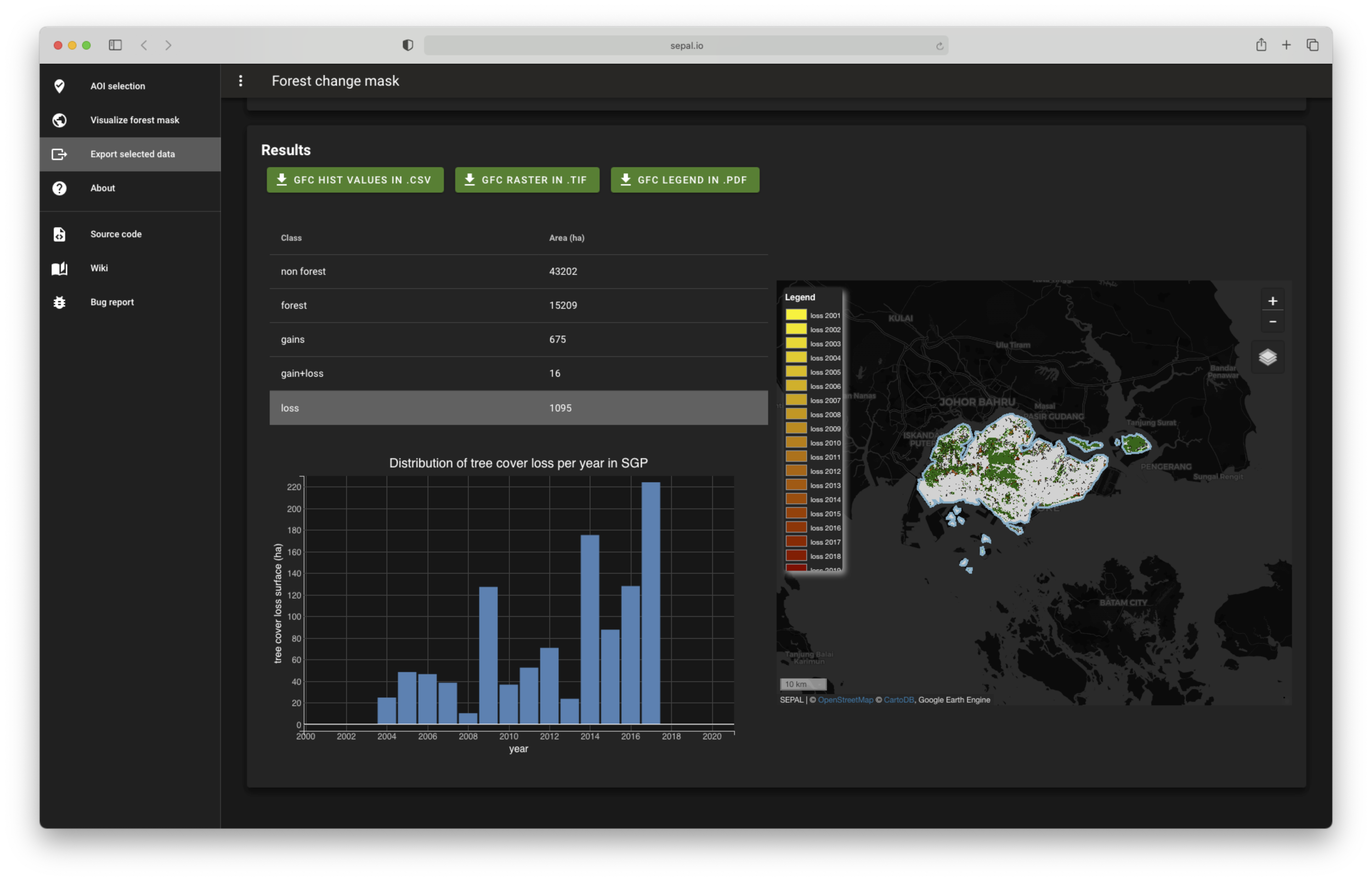Open the three-dot navigation drawer menu

click(241, 81)
